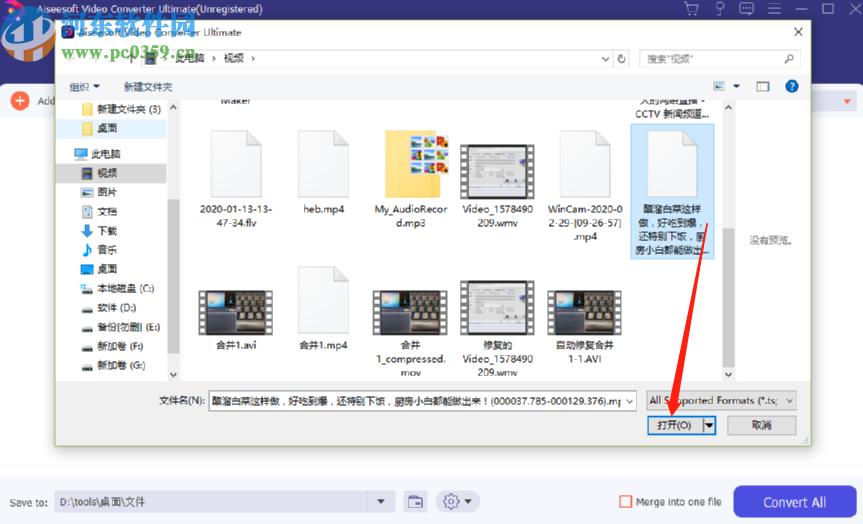This screenshot has height=524, width=863.
Task: Close the open file dialog
Action: (x=798, y=32)
